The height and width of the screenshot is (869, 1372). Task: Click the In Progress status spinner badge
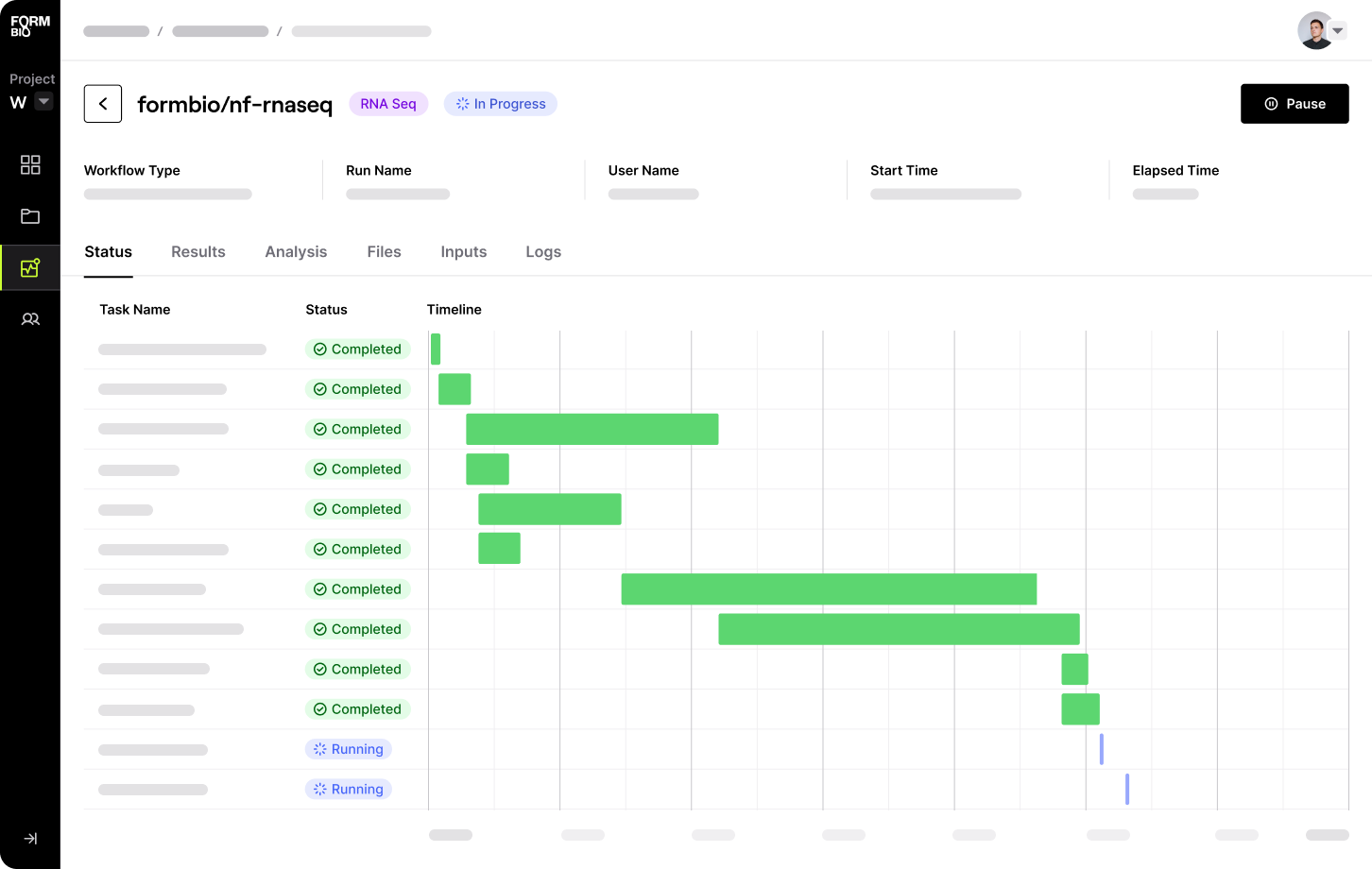500,104
